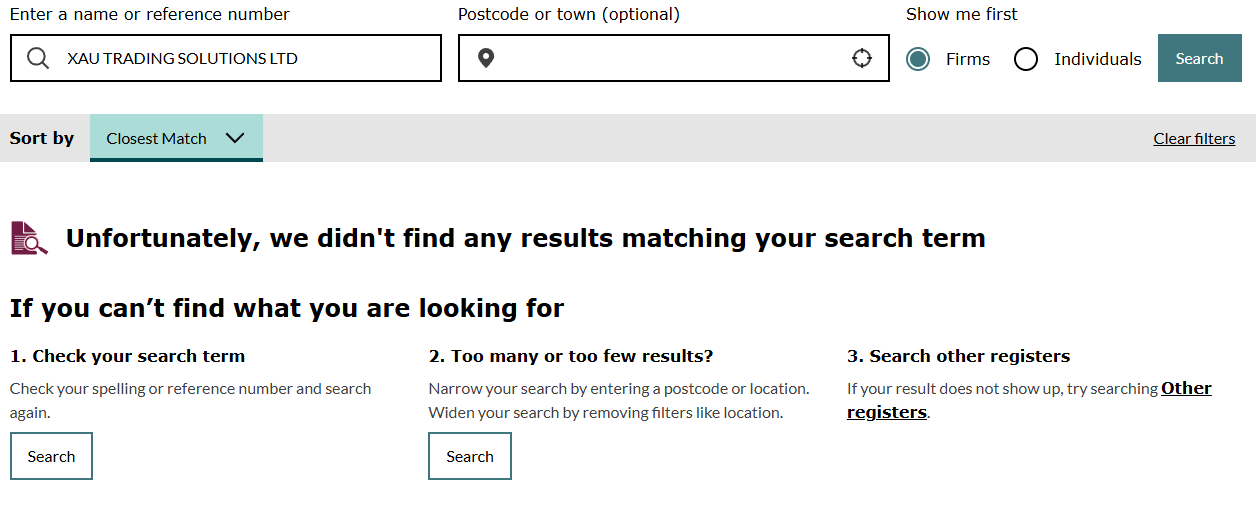
Task: Focus the name or reference number field
Action: coord(250,58)
